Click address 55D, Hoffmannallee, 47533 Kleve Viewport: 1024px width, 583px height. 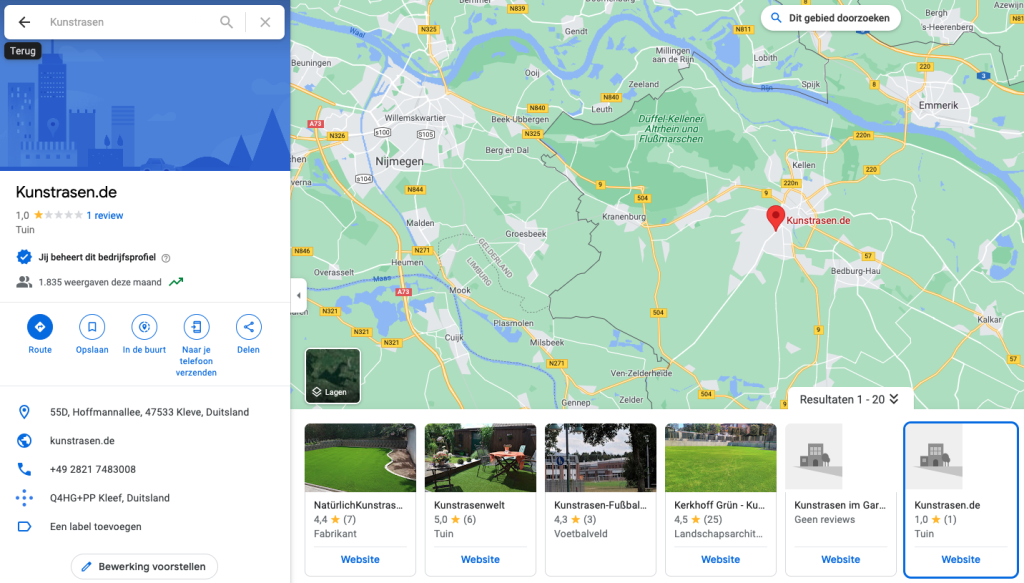(x=150, y=412)
